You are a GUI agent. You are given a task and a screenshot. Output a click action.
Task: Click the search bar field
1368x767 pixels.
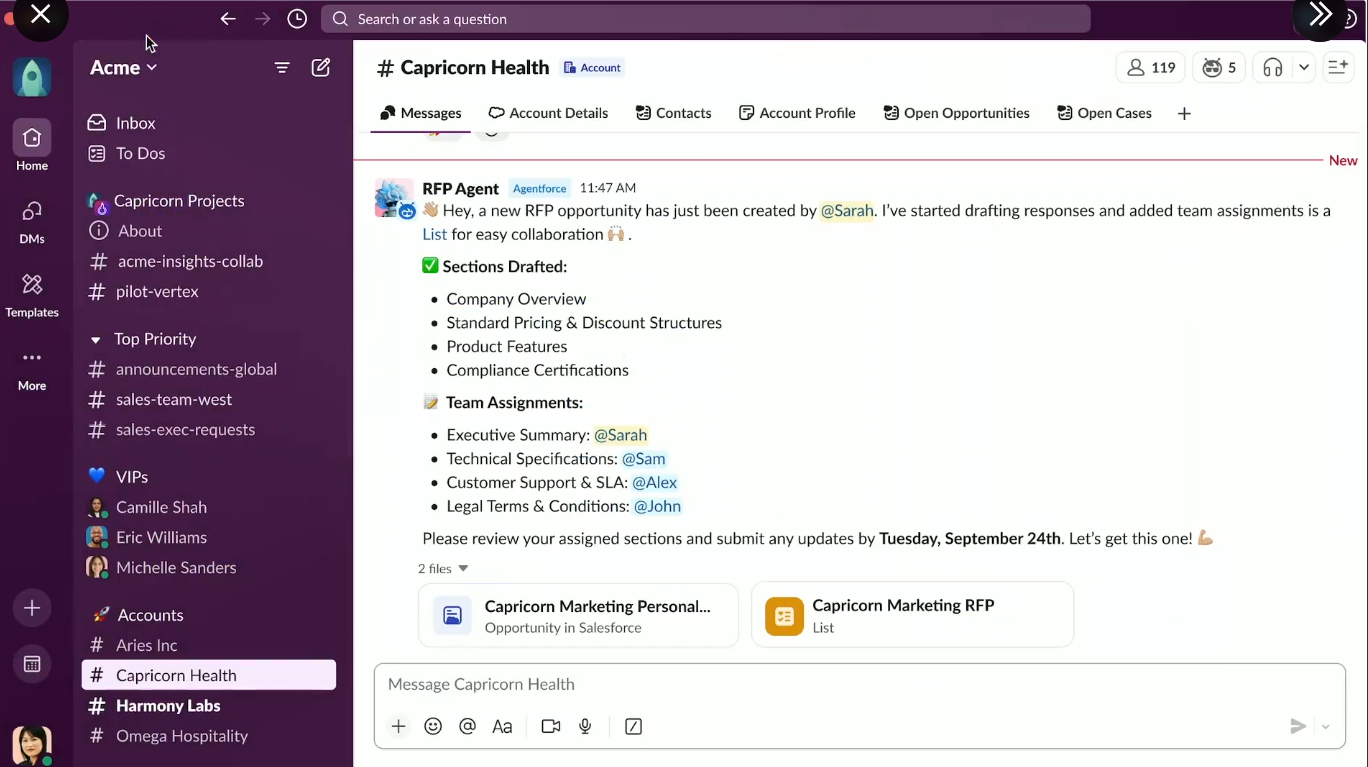point(705,19)
